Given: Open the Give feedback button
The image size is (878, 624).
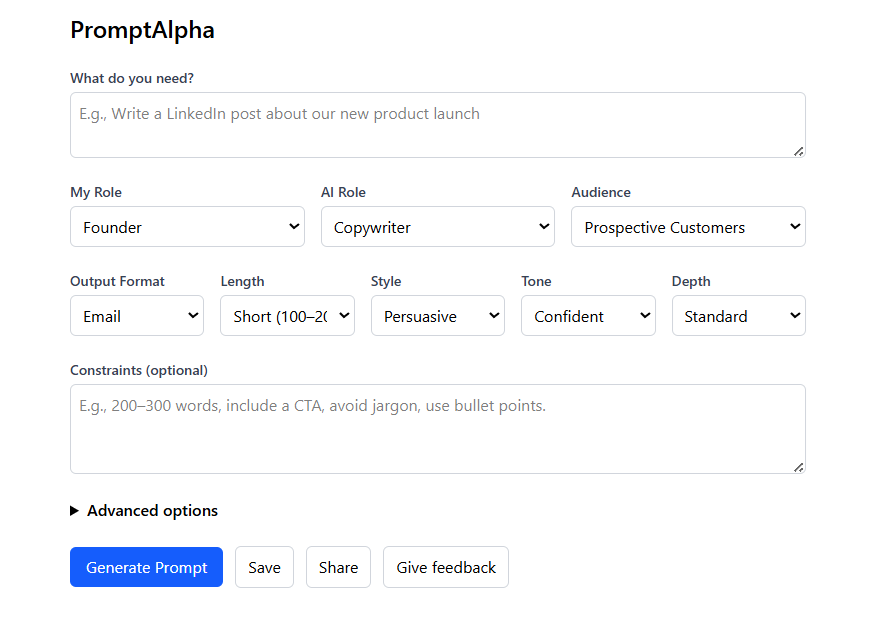Looking at the screenshot, I should coord(446,567).
